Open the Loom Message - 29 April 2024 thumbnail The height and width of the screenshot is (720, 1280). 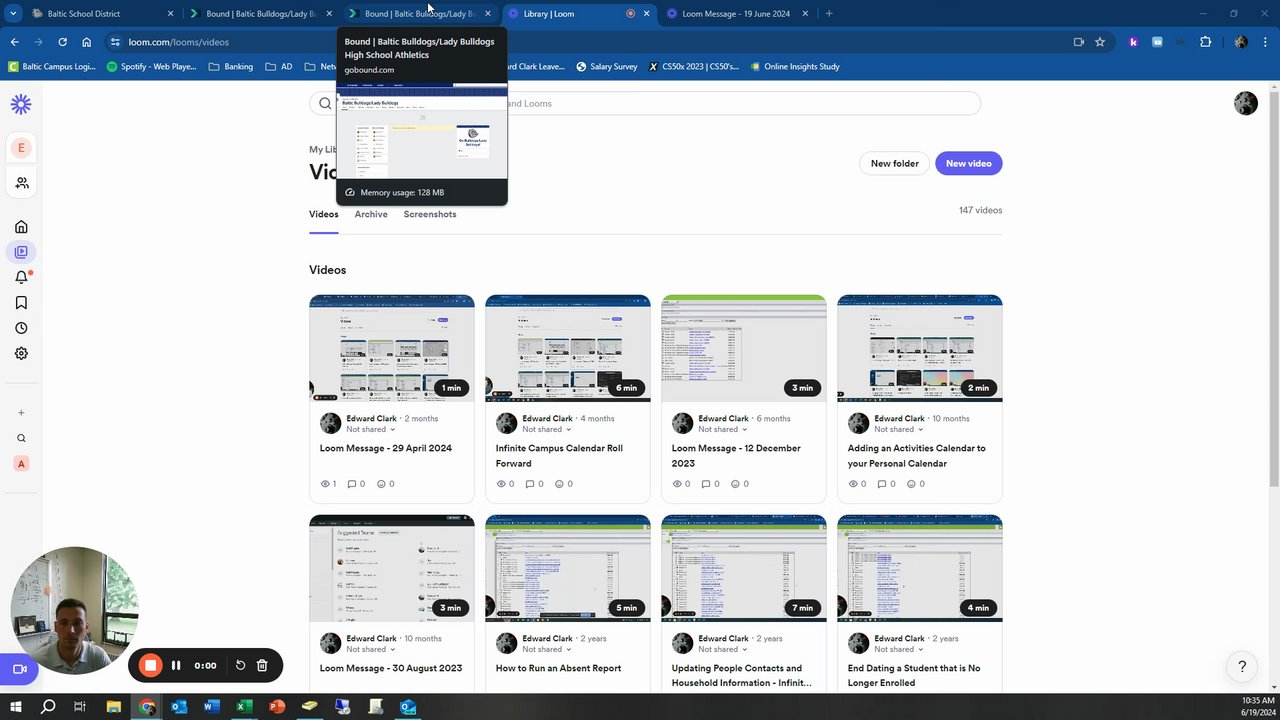coord(392,348)
